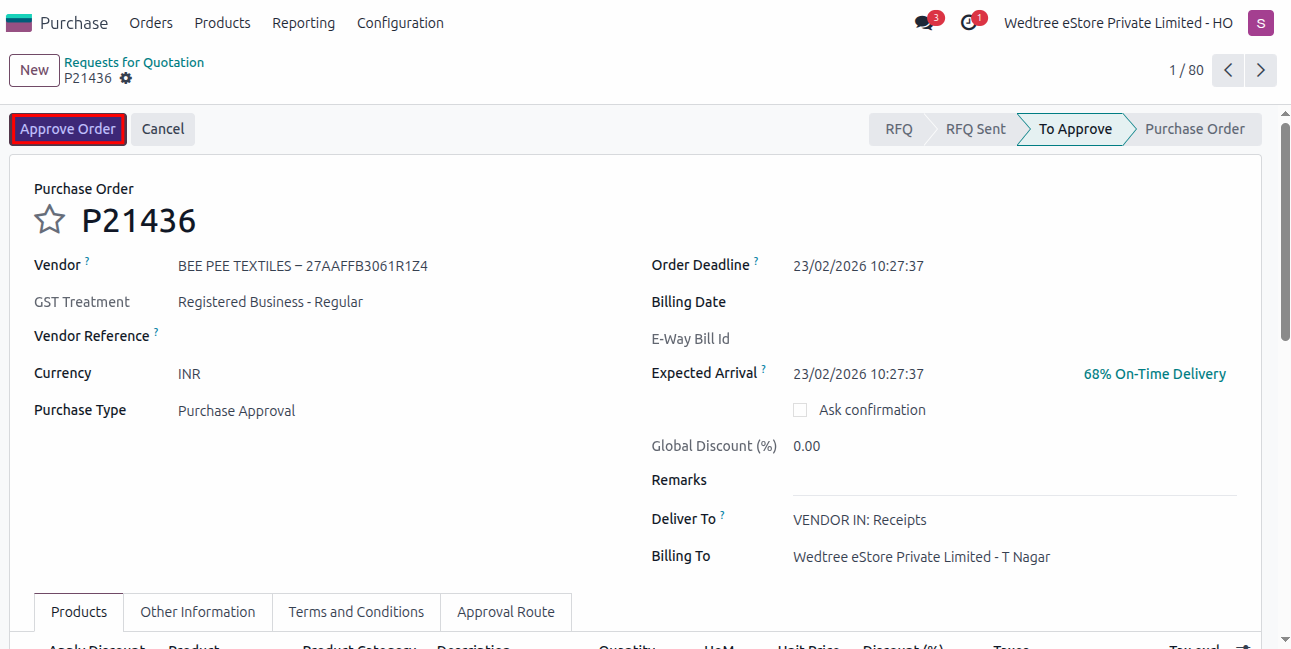Image resolution: width=1291 pixels, height=649 pixels.
Task: Open the Configuration menu
Action: 400,23
